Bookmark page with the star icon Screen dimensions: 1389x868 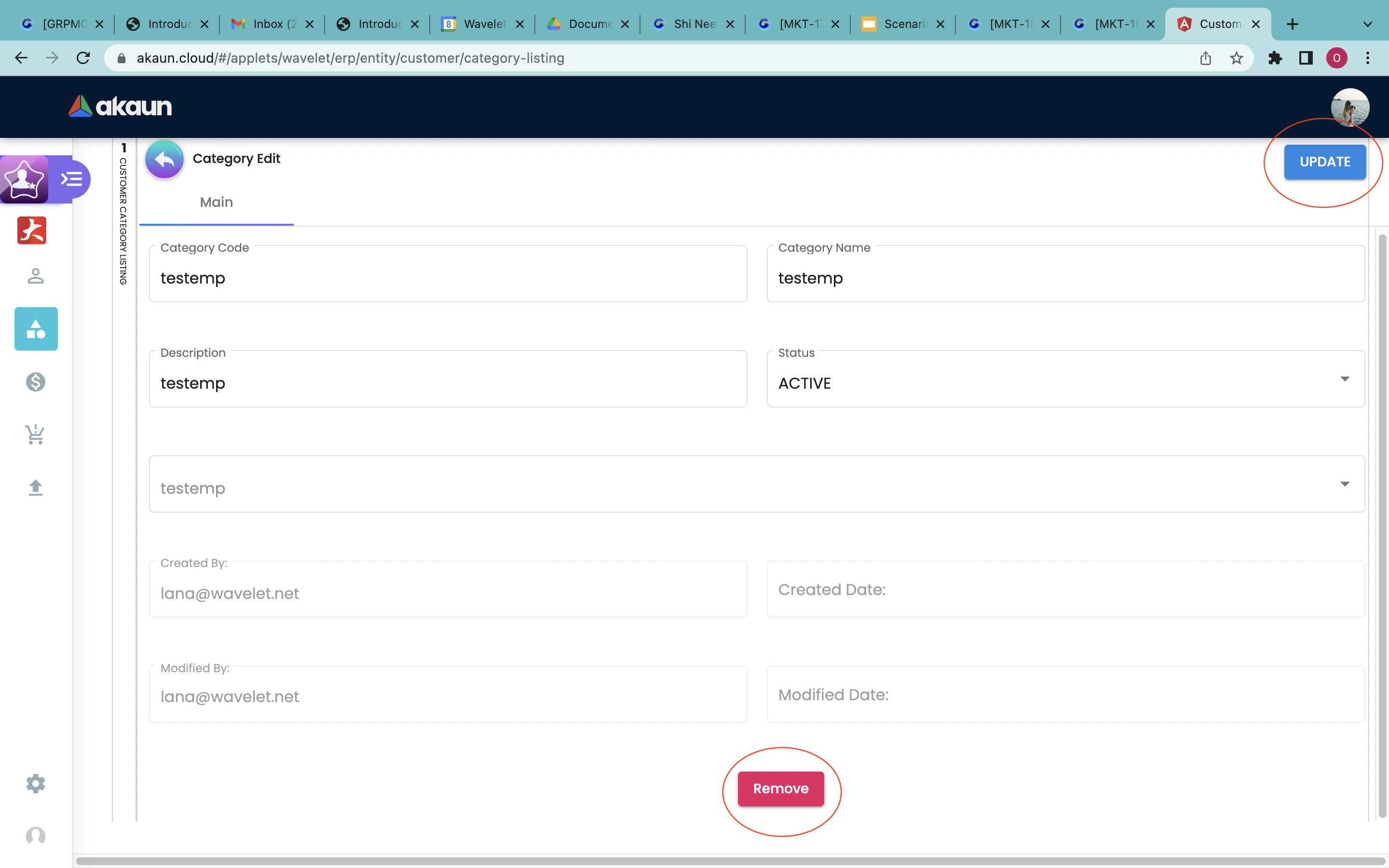point(1236,58)
